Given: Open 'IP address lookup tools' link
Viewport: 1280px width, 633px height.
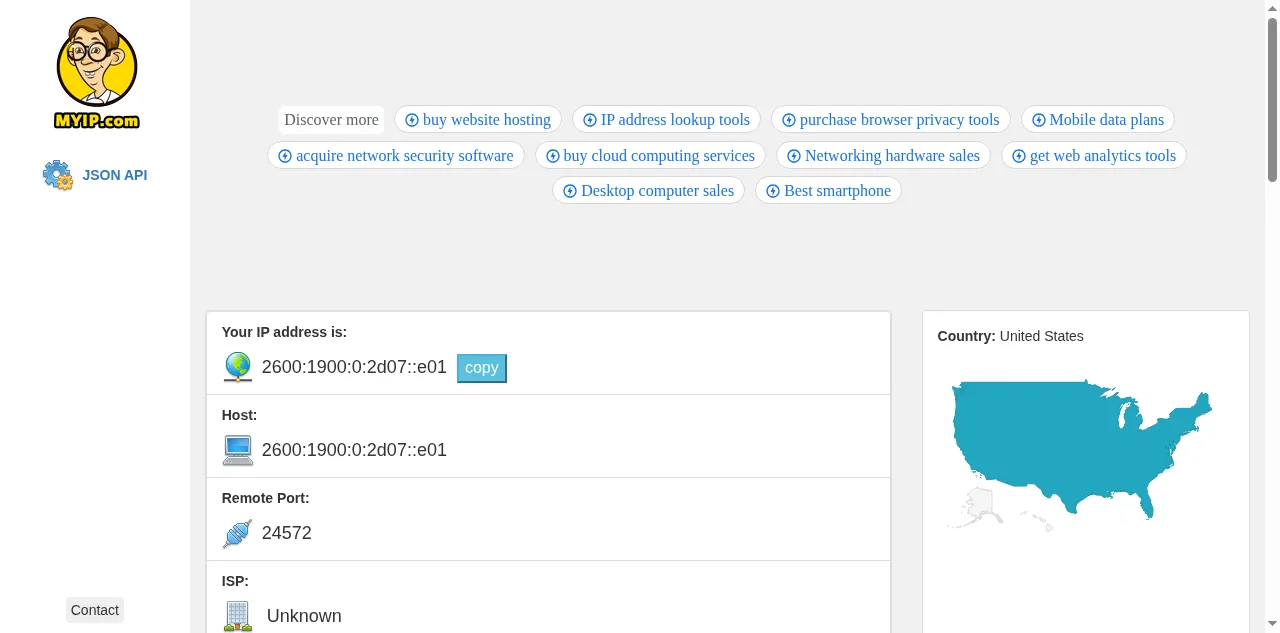Looking at the screenshot, I should (666, 120).
